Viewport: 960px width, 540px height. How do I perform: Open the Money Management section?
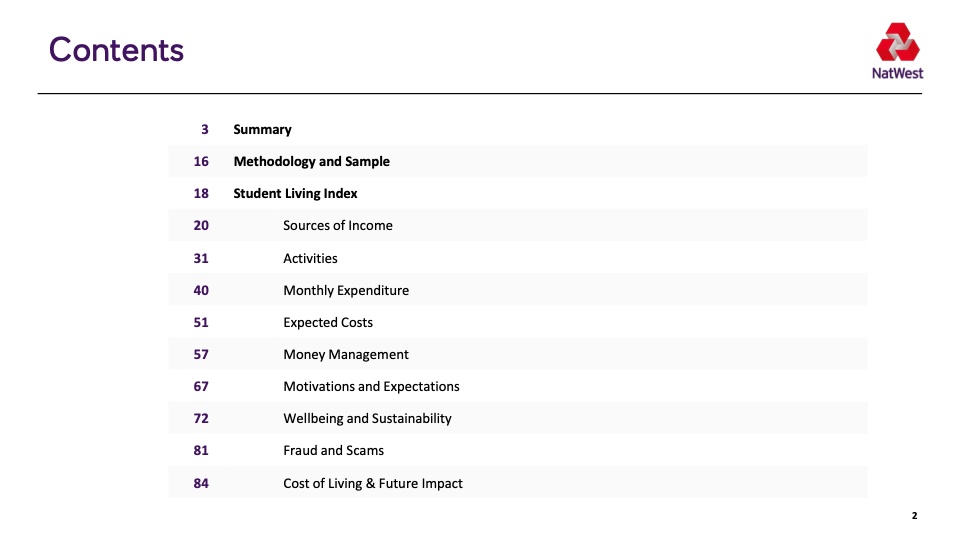point(345,354)
